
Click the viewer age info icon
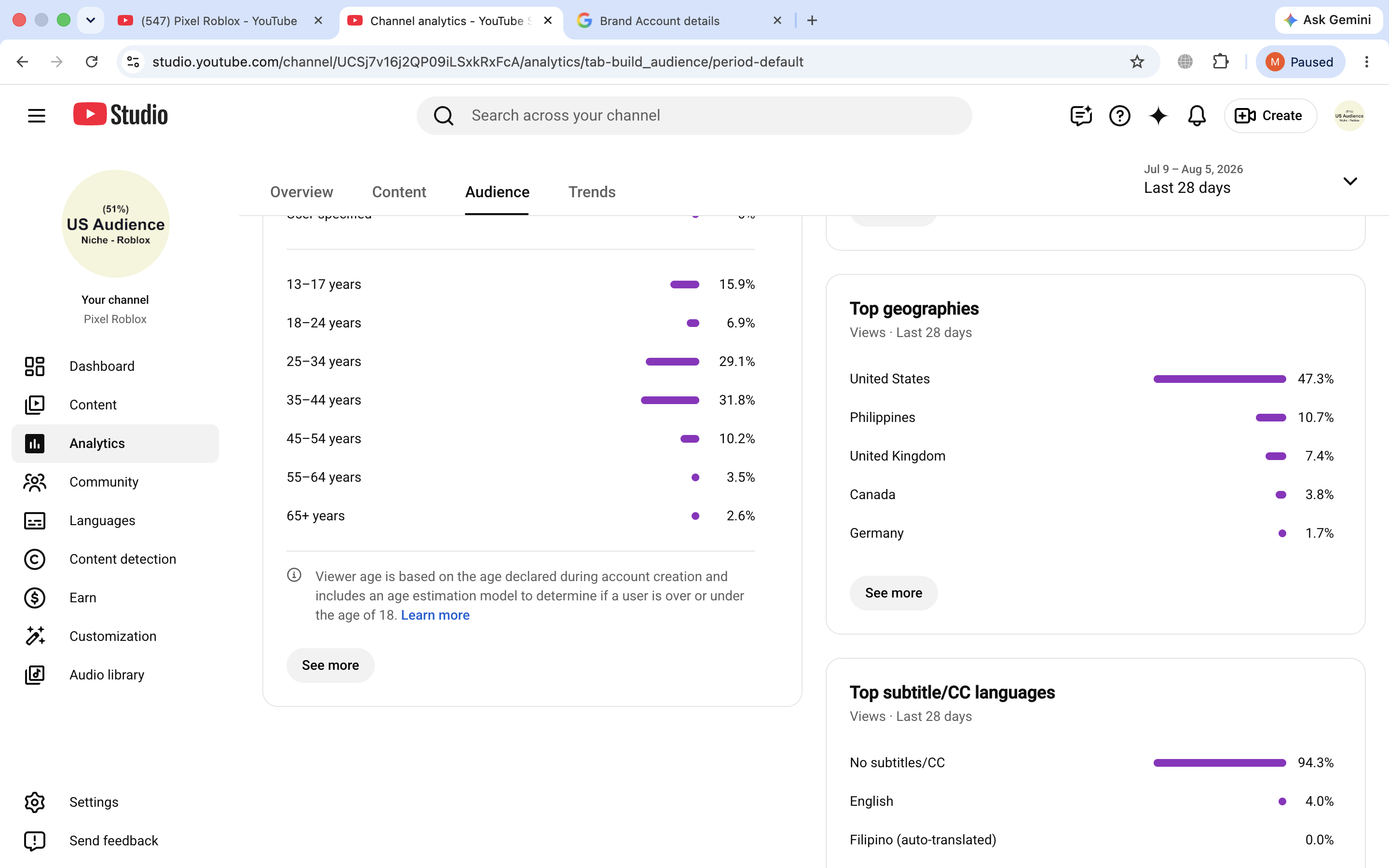294,575
